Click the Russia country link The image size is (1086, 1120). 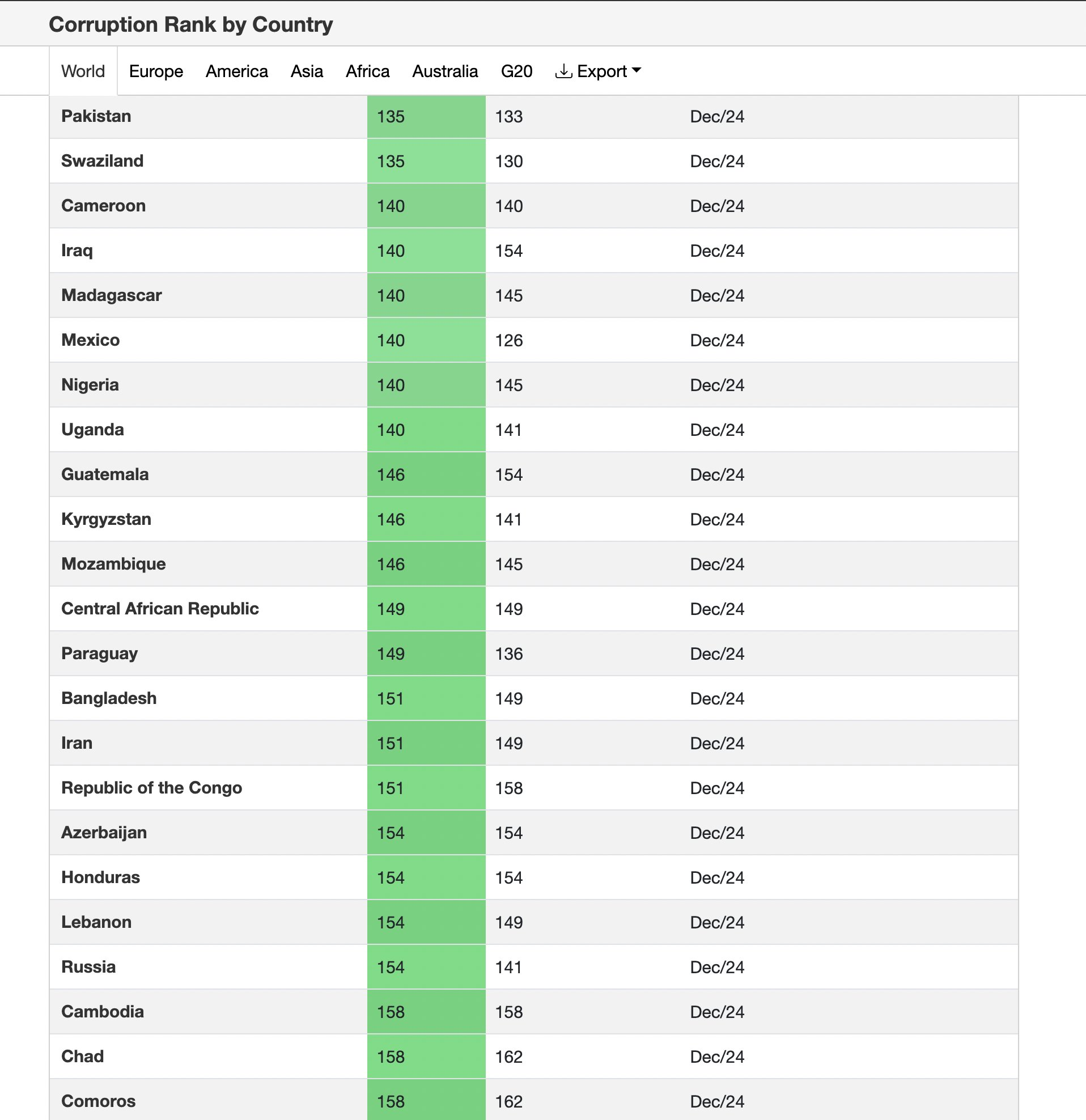(88, 967)
